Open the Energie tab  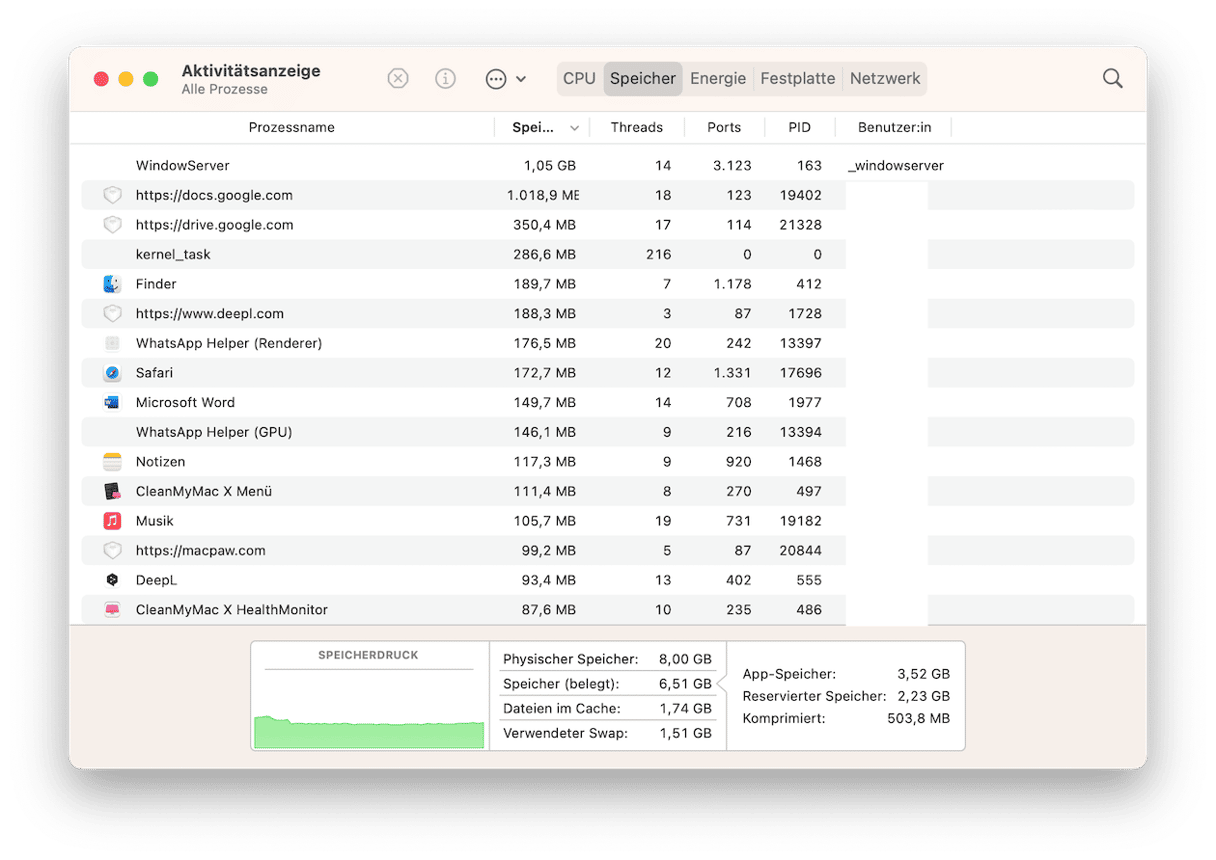tap(718, 79)
